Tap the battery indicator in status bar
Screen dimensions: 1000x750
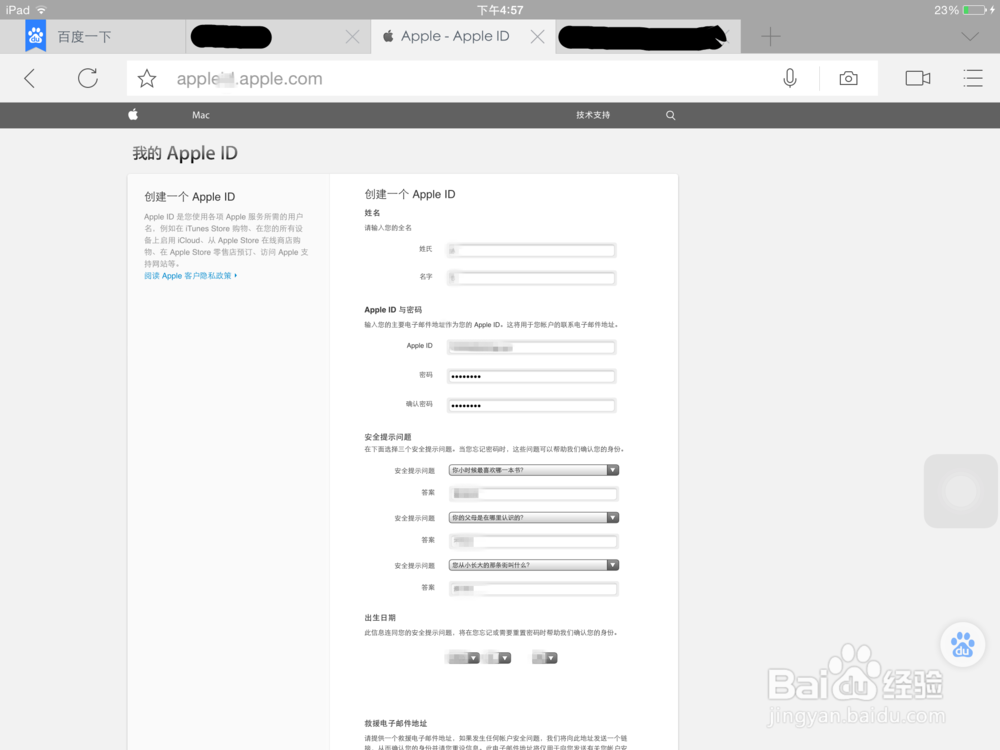[x=974, y=10]
